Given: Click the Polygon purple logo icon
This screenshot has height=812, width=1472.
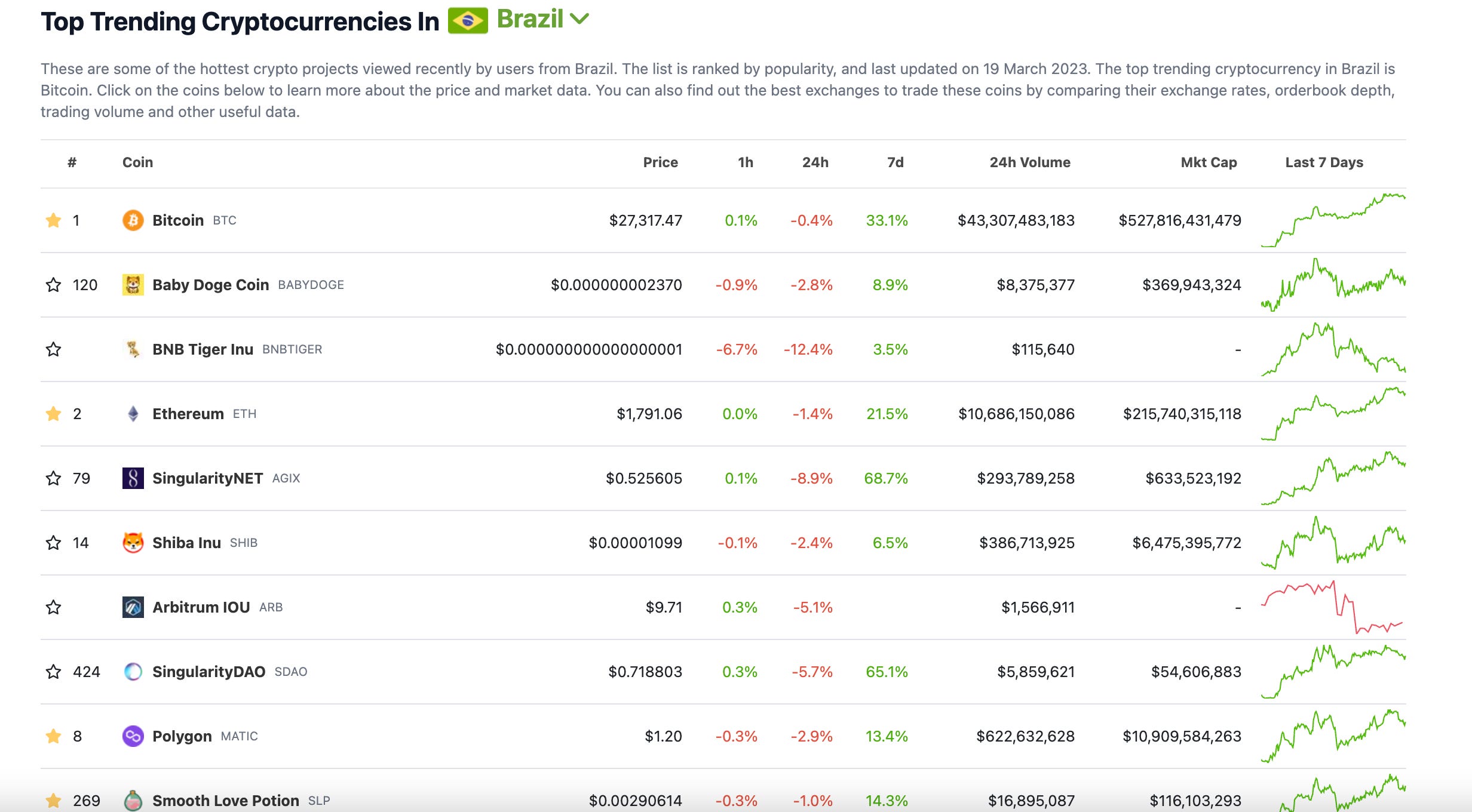Looking at the screenshot, I should 133,736.
